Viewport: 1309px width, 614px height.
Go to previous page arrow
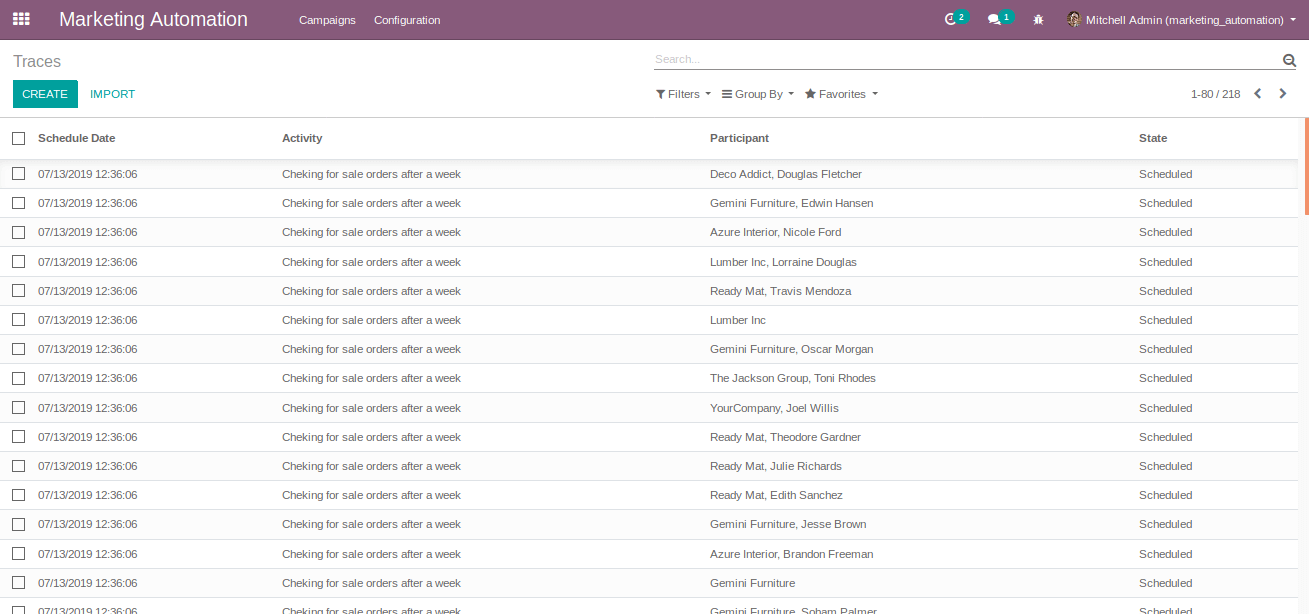[x=1257, y=94]
